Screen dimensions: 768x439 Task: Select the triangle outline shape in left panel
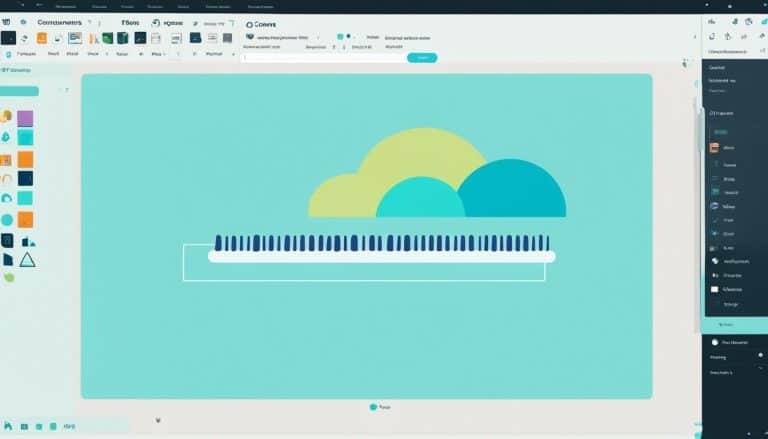click(26, 260)
